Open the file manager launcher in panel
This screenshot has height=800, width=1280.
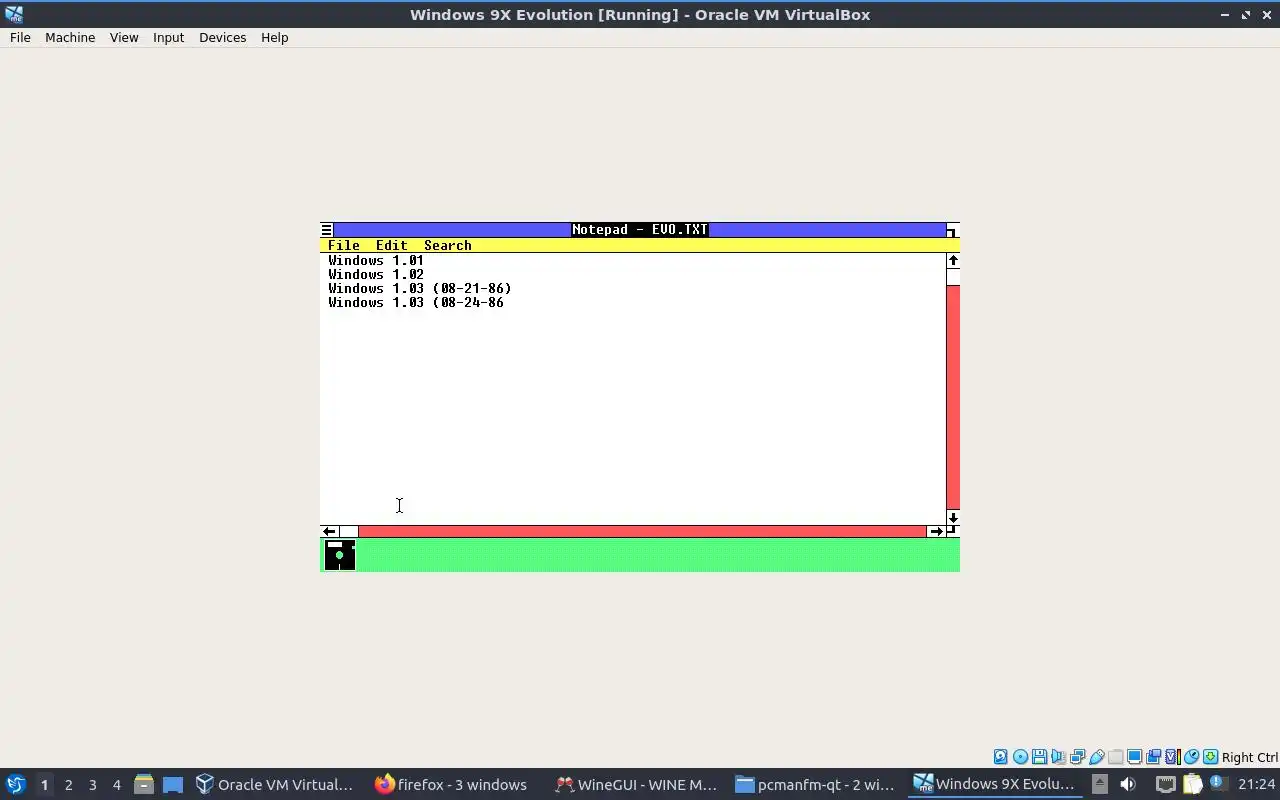[x=143, y=784]
